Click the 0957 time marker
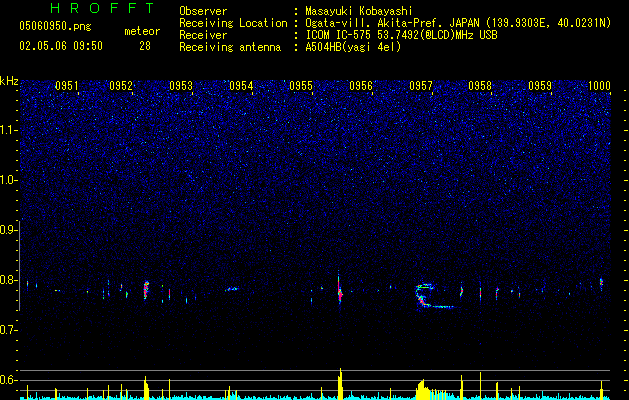 pyautogui.click(x=421, y=86)
